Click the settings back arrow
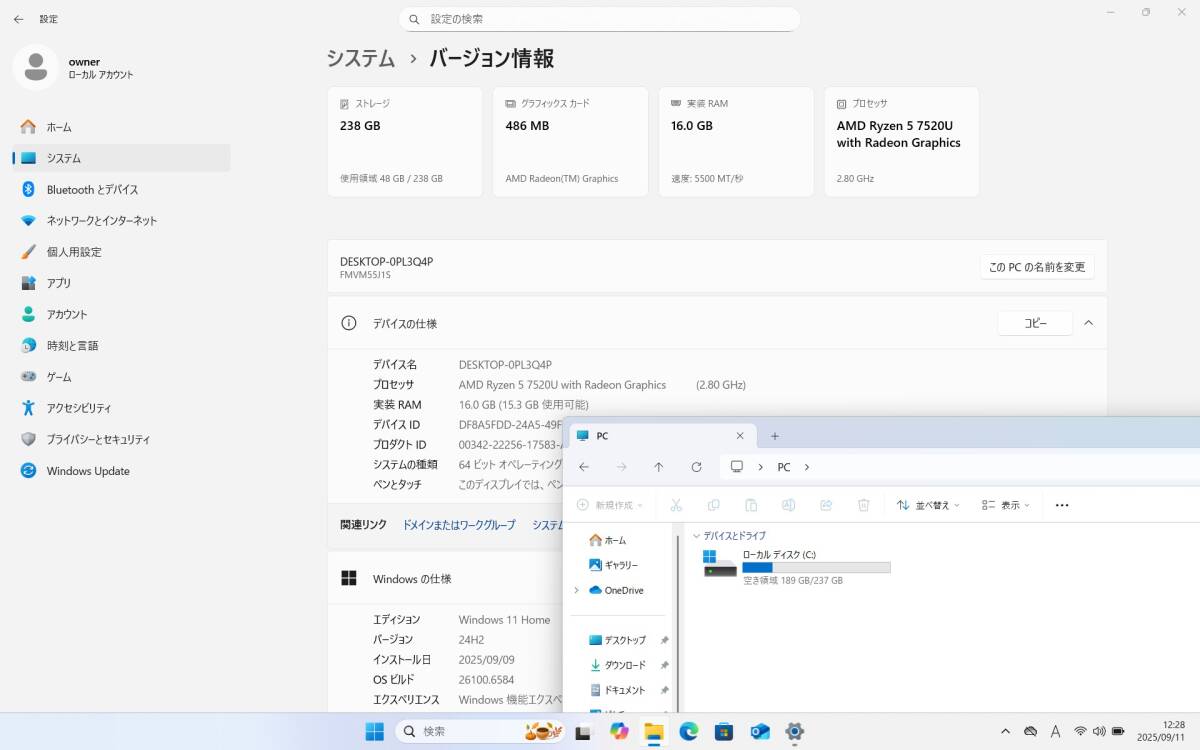This screenshot has height=750, width=1200. pos(18,19)
